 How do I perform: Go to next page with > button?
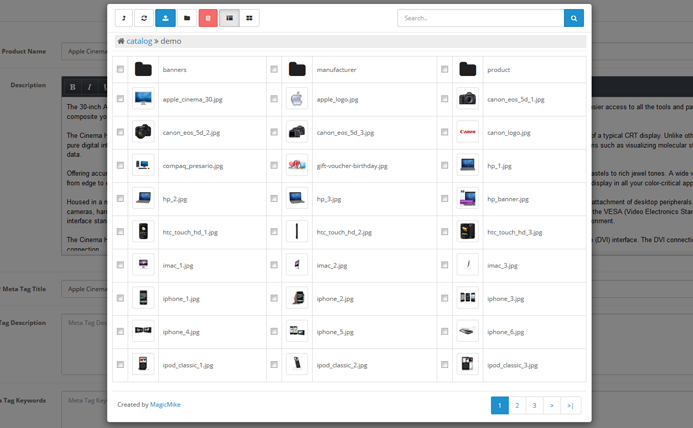552,405
